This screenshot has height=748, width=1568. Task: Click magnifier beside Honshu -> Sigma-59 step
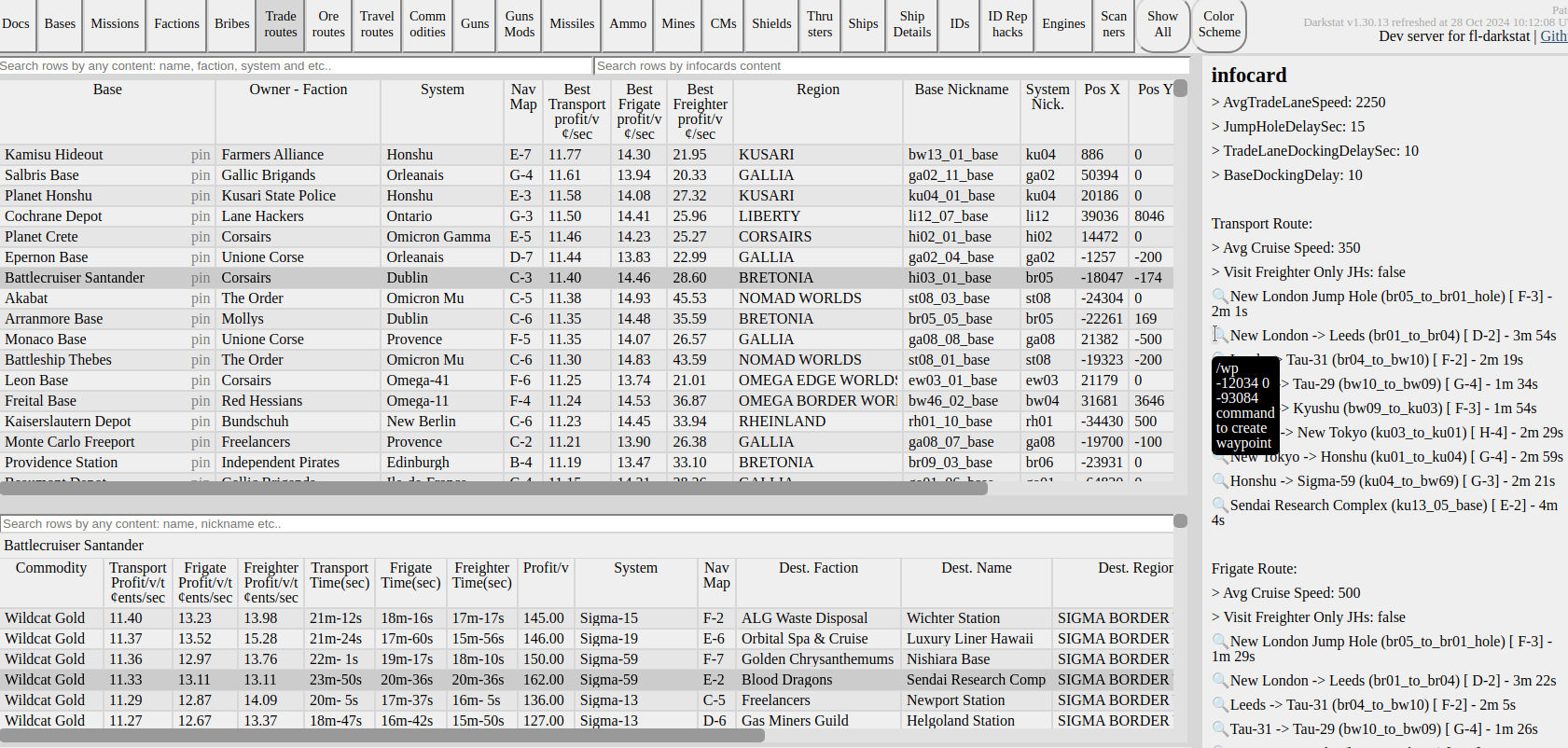pos(1220,481)
